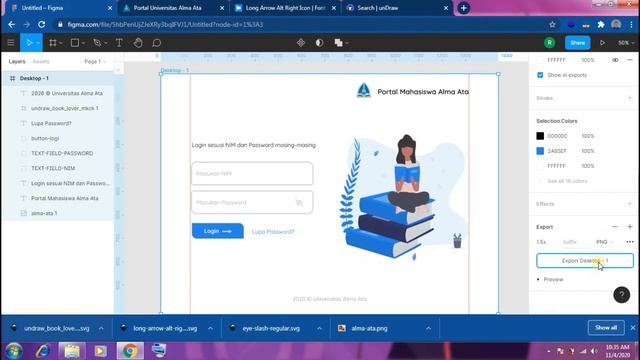Screen dimensions: 640x360
Task: Open long-arrow-alt-right svg downloaded file
Action: 165,328
